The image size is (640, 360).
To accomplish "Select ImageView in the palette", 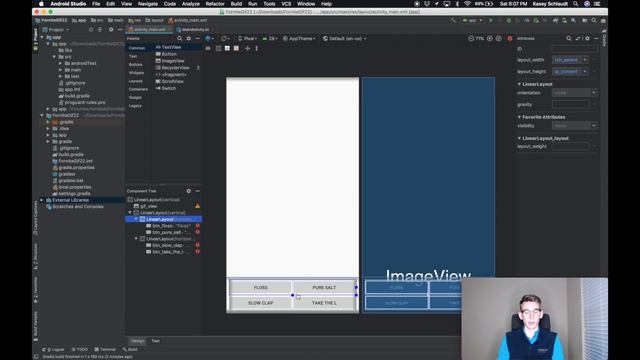I will coord(170,61).
